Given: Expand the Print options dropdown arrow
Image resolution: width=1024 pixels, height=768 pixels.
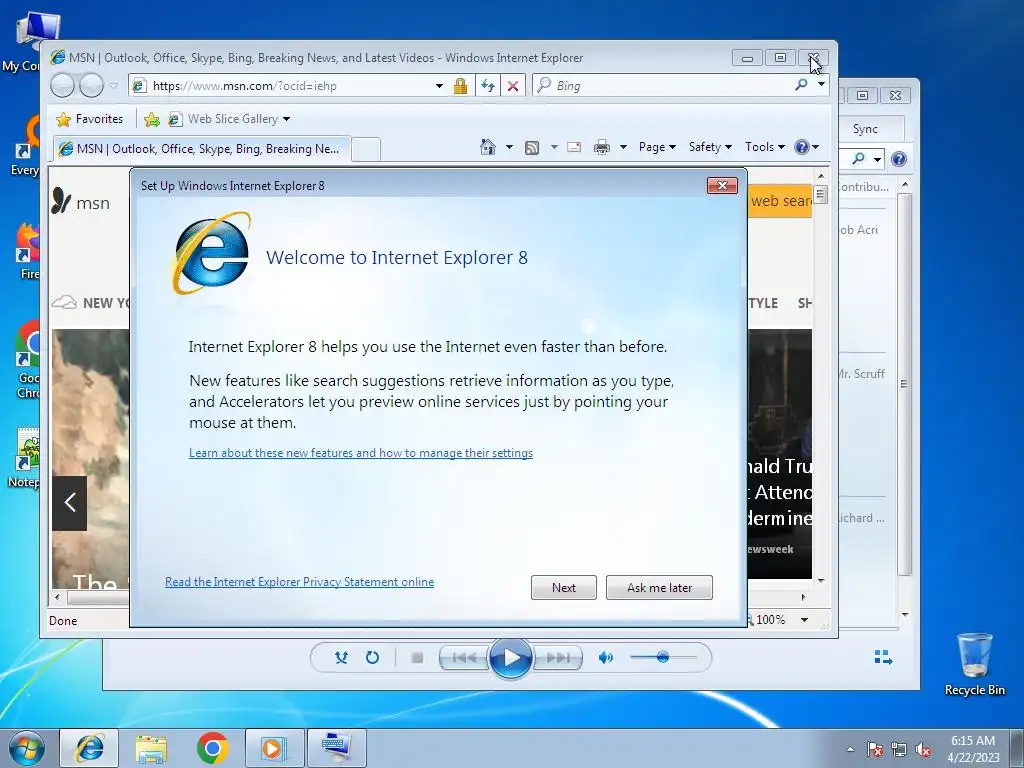Looking at the screenshot, I should tap(624, 147).
